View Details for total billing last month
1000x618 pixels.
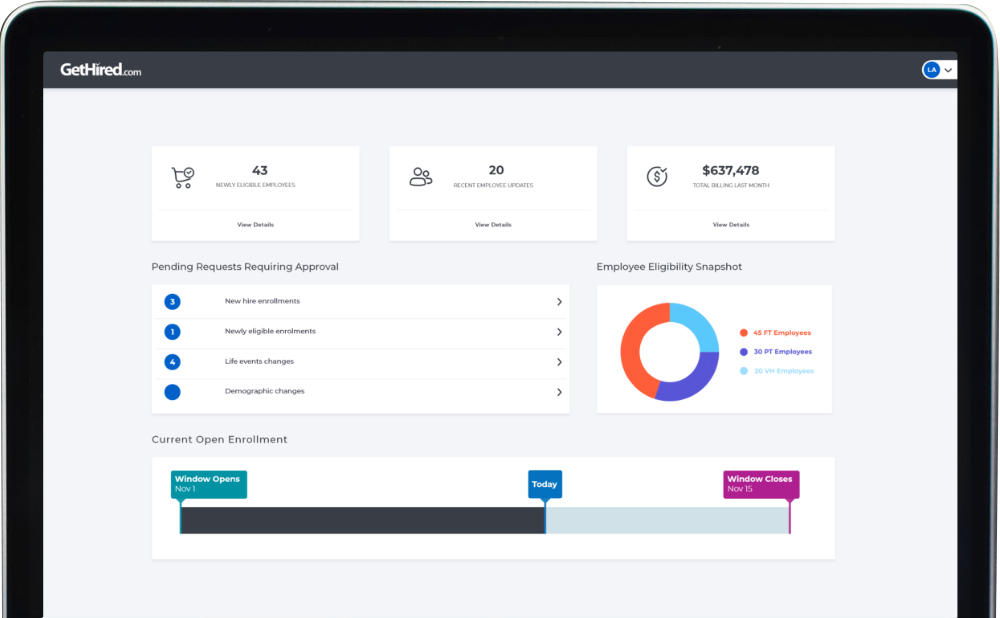(x=731, y=225)
